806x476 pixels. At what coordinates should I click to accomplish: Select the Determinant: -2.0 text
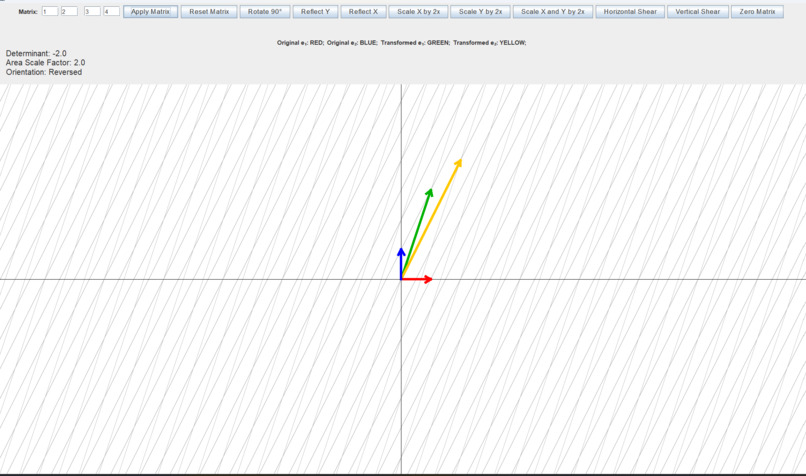(36, 53)
